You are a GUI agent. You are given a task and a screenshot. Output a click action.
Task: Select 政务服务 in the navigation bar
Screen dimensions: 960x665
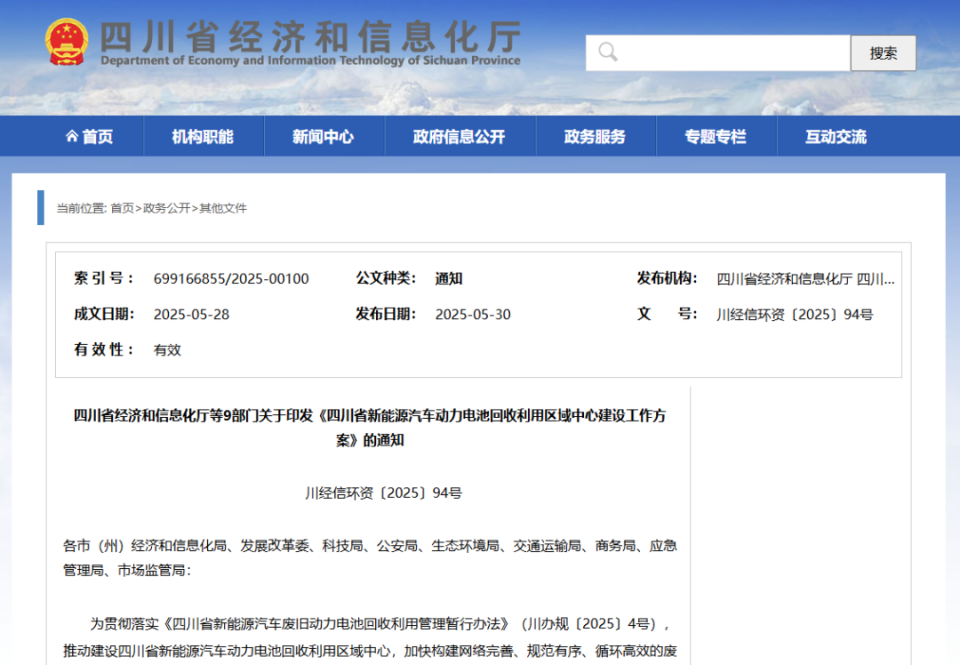click(x=594, y=137)
